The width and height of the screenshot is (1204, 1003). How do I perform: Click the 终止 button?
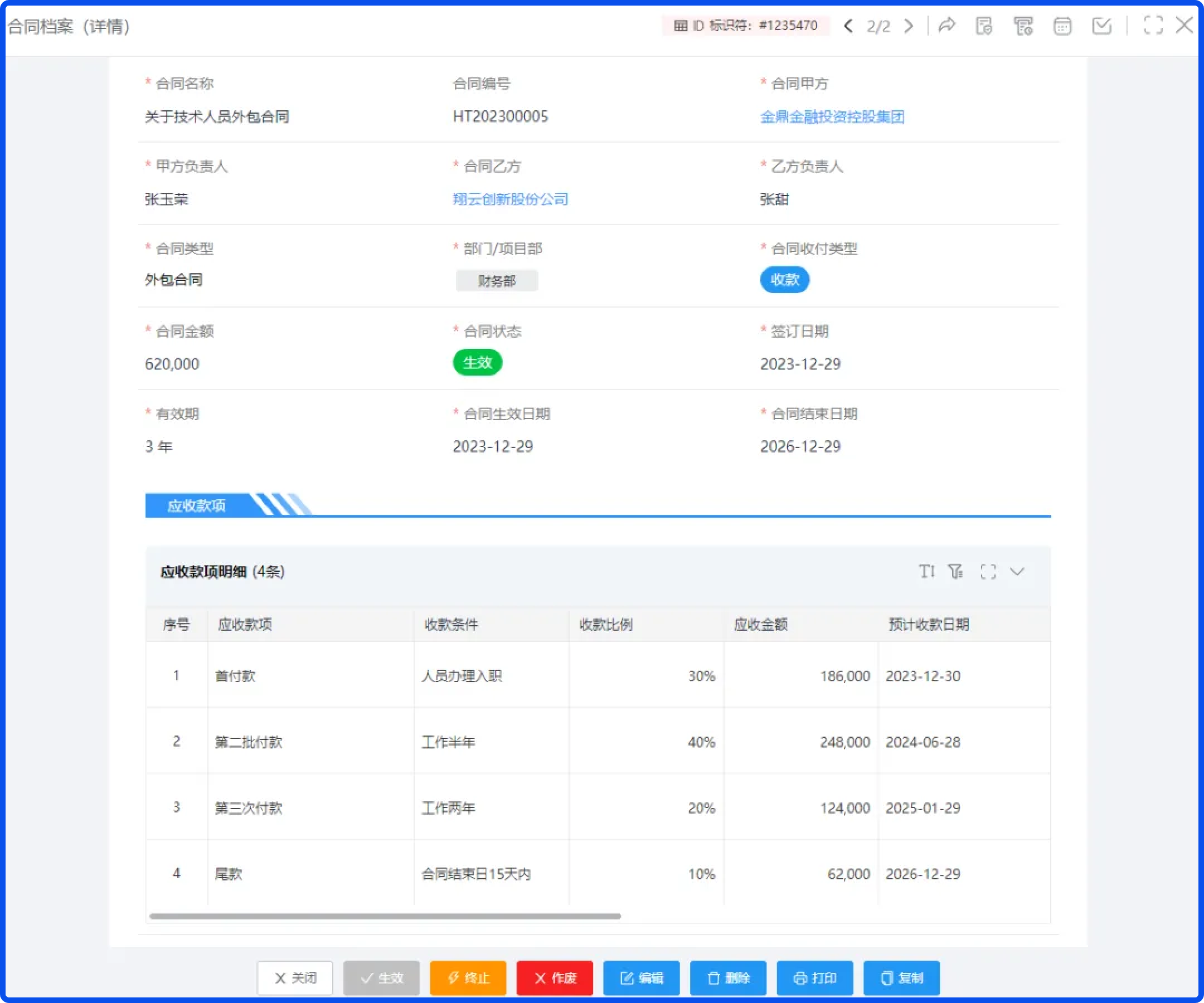pyautogui.click(x=468, y=978)
